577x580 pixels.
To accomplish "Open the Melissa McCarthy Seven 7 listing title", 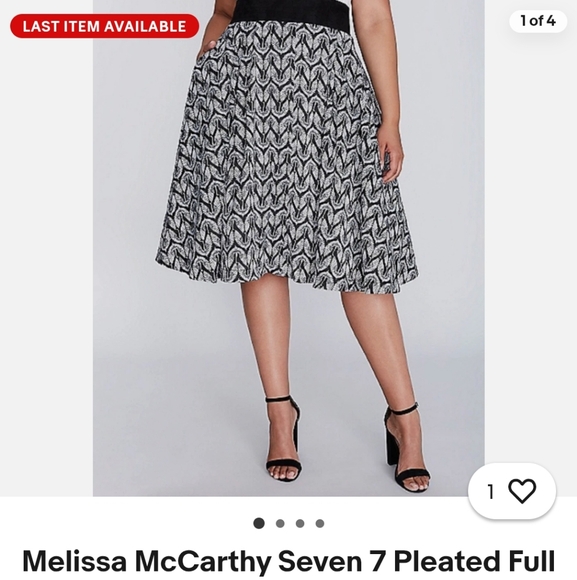I will point(288,562).
